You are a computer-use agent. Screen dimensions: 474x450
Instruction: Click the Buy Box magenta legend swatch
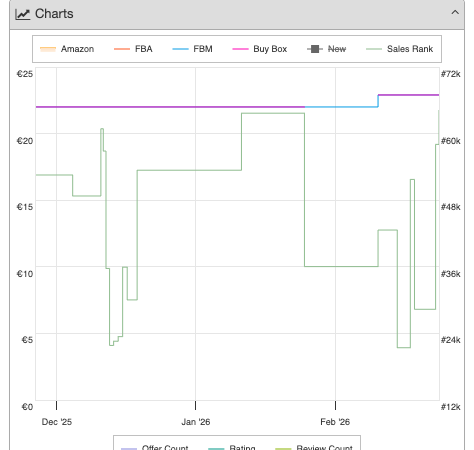[x=240, y=49]
